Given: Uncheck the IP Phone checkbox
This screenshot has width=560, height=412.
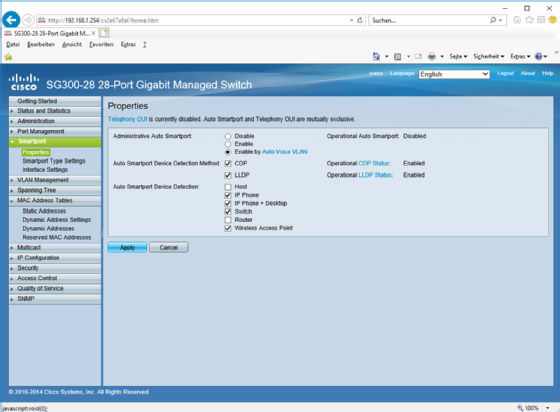Looking at the screenshot, I should point(228,195).
